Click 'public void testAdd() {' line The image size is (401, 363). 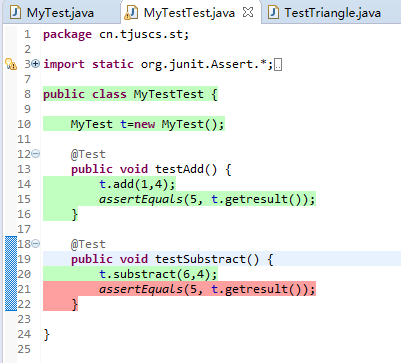[x=151, y=169]
